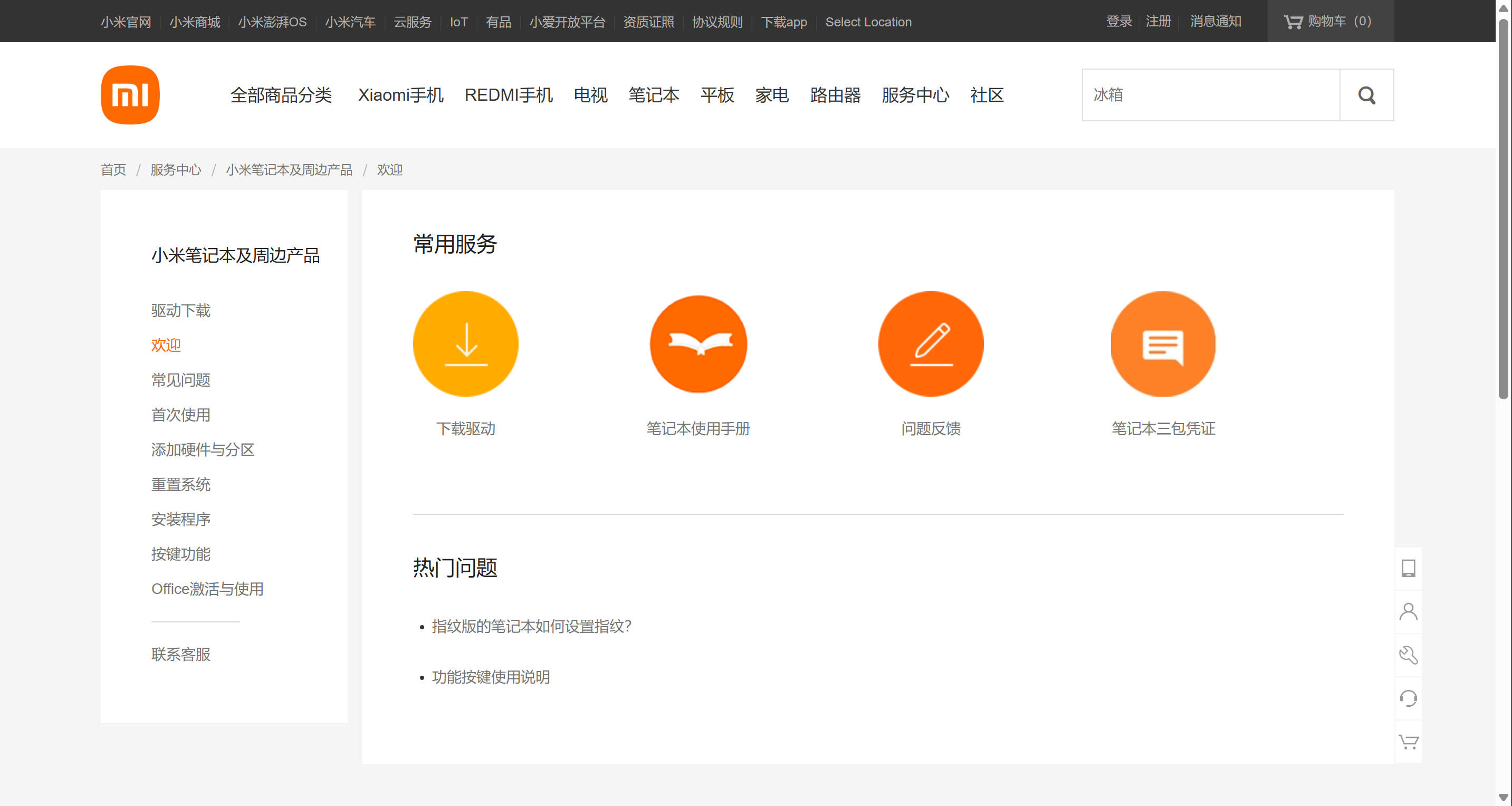This screenshot has width=1512, height=806.
Task: Click the search field showing 冰箱
Action: pyautogui.click(x=1211, y=95)
